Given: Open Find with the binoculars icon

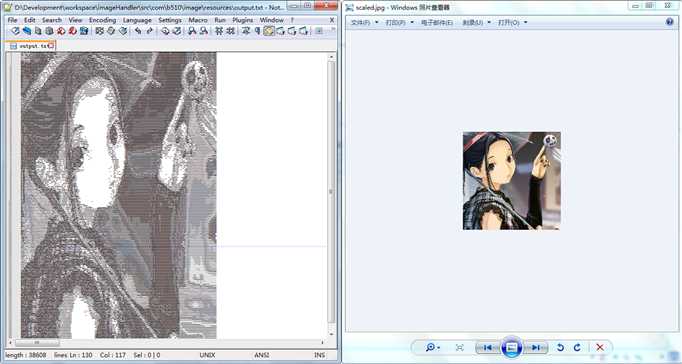Looking at the screenshot, I should pyautogui.click(x=165, y=30).
